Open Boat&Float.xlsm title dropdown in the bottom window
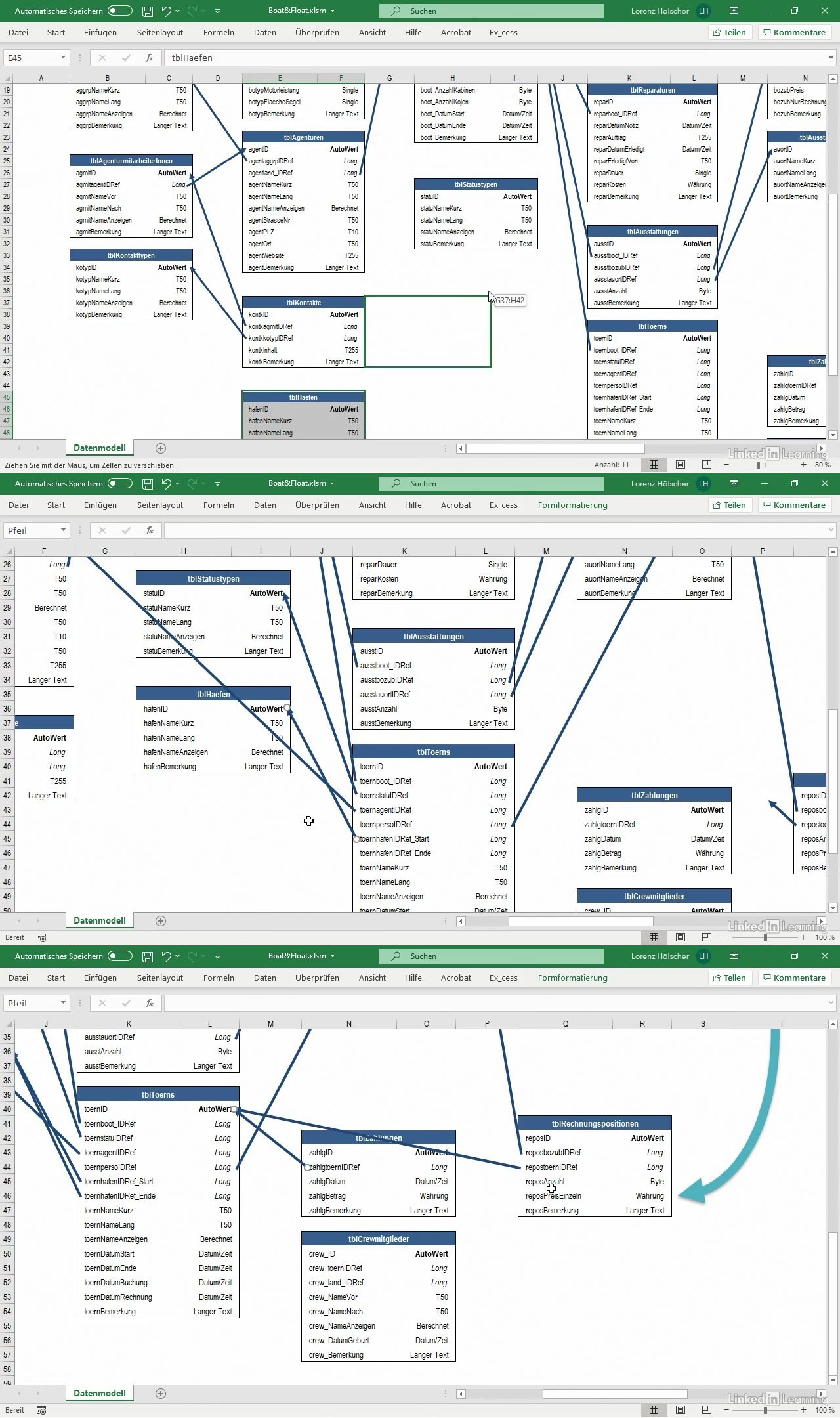Viewport: 840px width, 1418px height. coord(333,956)
